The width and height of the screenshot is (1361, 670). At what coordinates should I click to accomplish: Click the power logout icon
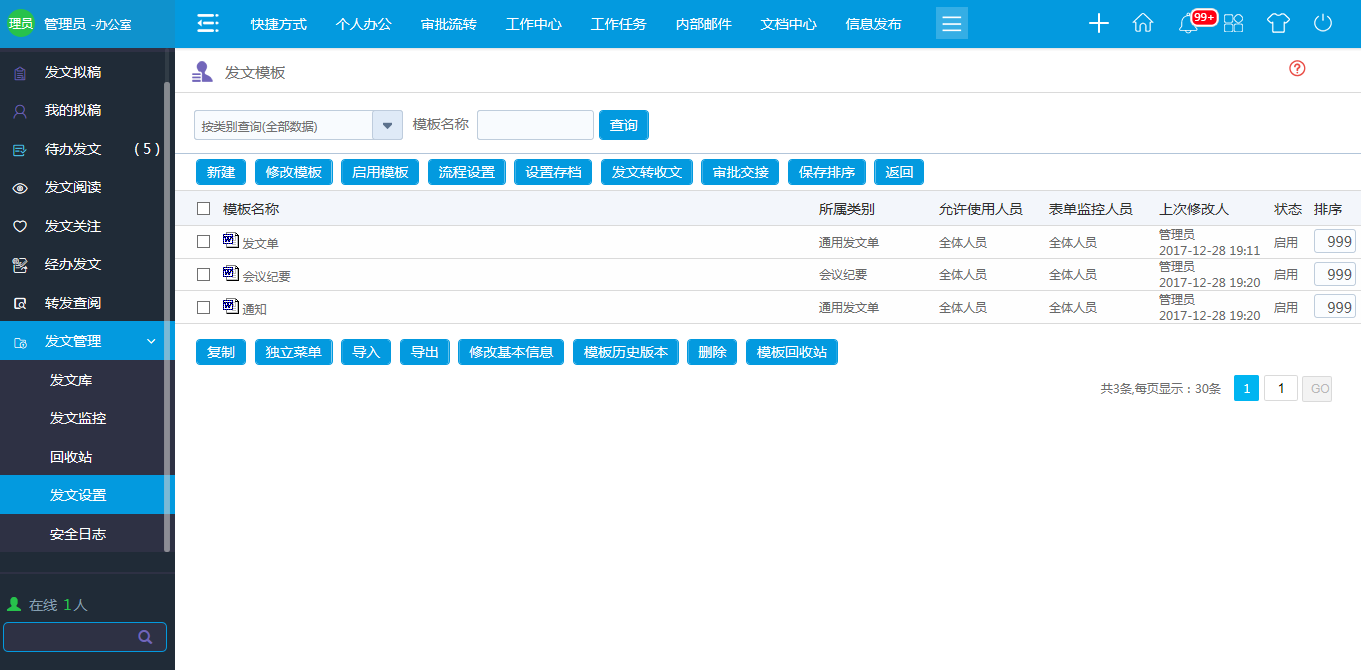[1323, 22]
